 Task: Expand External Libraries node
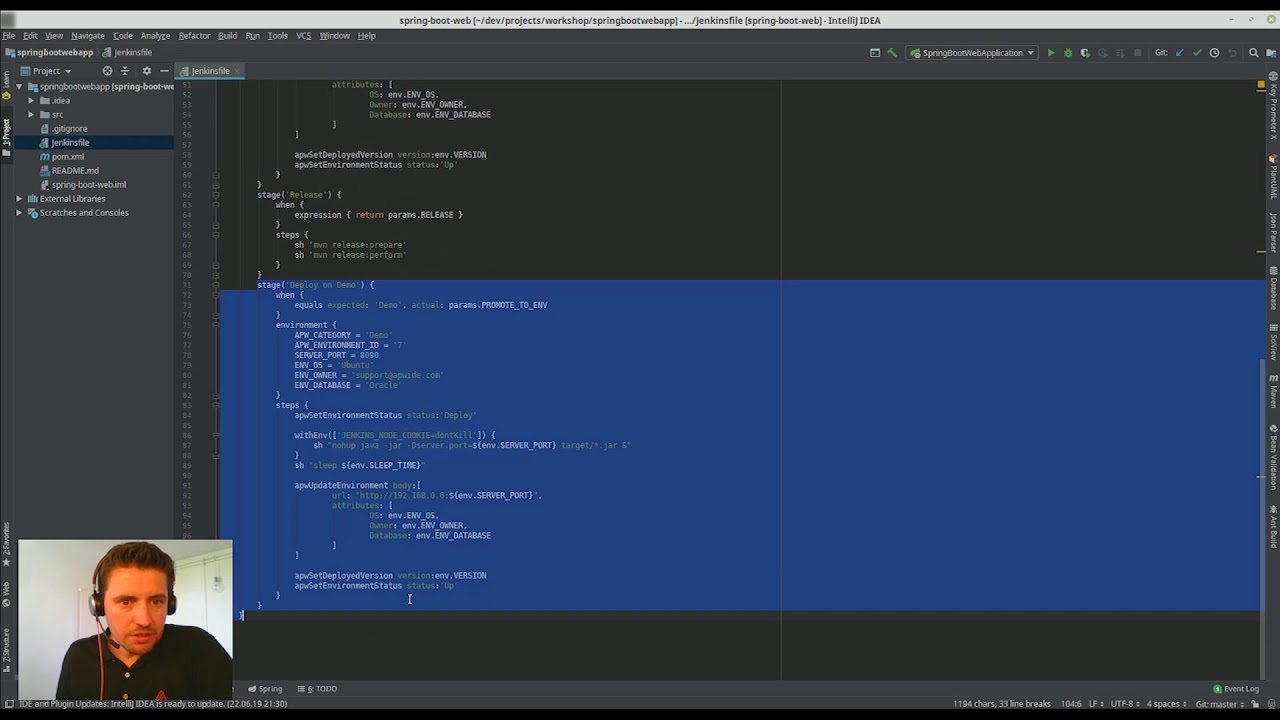point(19,199)
